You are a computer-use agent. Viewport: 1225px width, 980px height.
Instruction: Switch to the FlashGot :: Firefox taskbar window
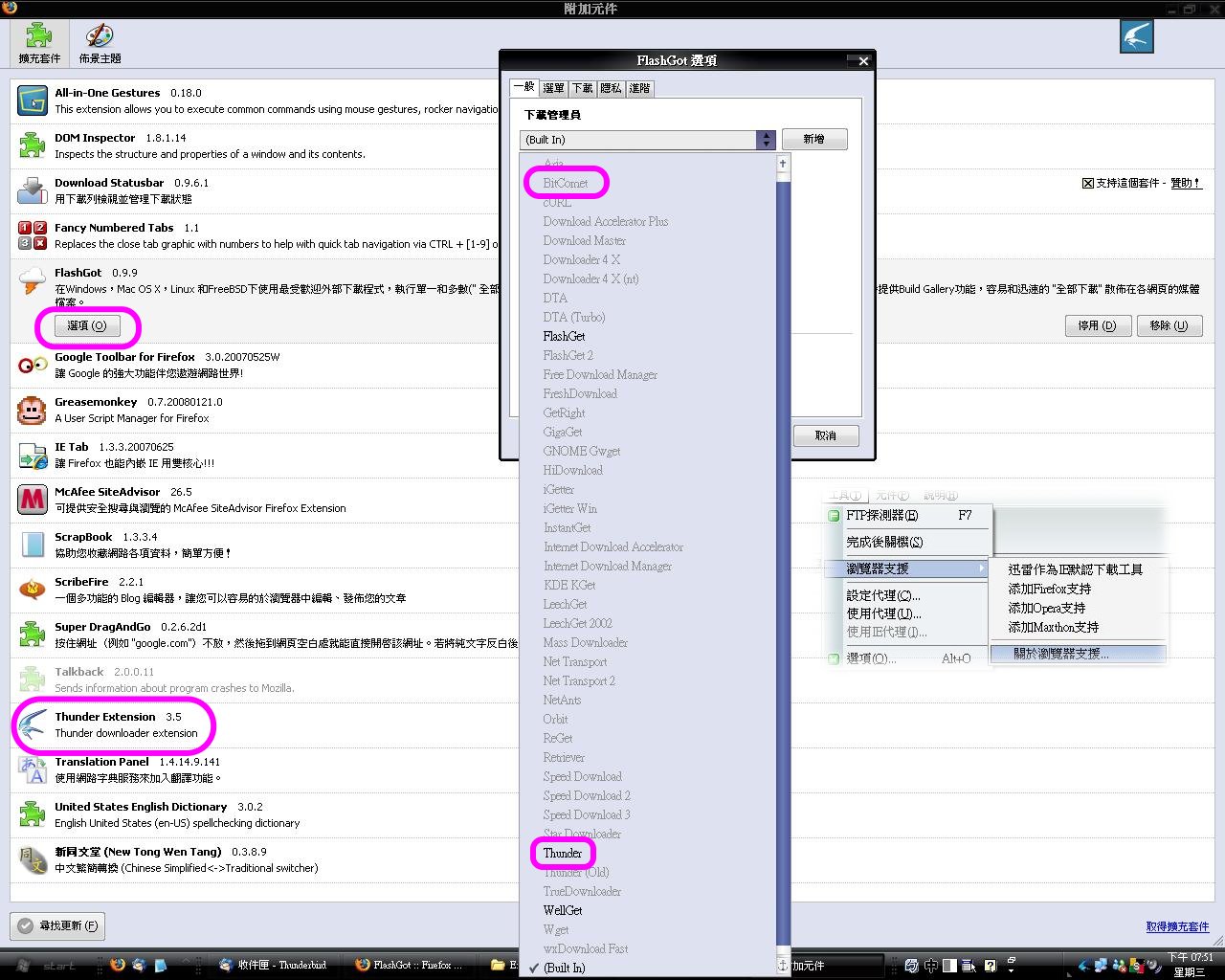(x=412, y=965)
